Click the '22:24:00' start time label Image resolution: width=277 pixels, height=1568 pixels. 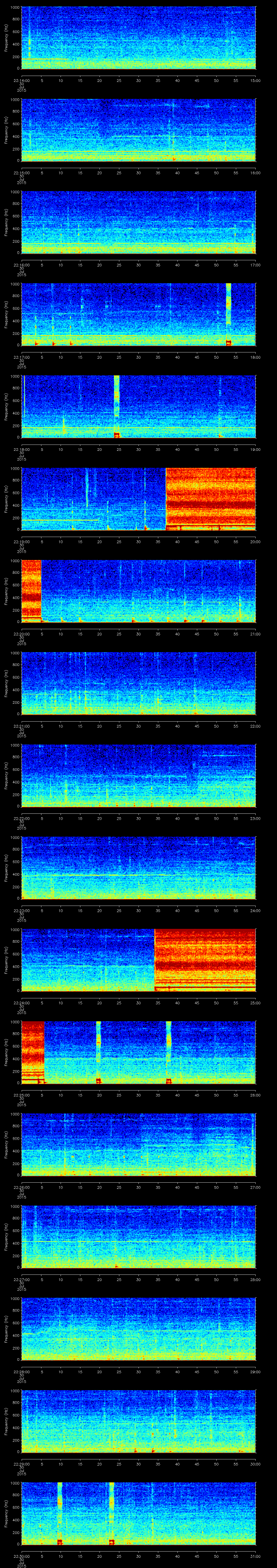click(x=22, y=1003)
